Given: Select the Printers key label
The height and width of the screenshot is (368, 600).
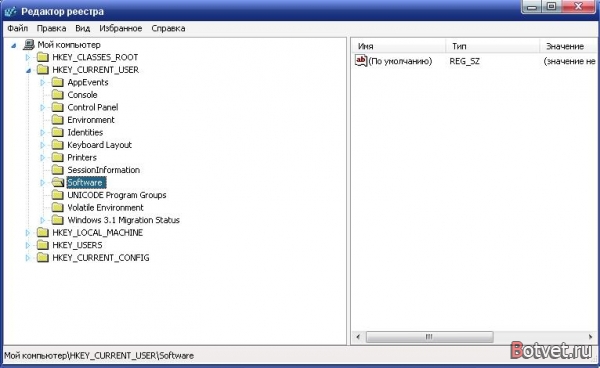Looking at the screenshot, I should coord(82,158).
